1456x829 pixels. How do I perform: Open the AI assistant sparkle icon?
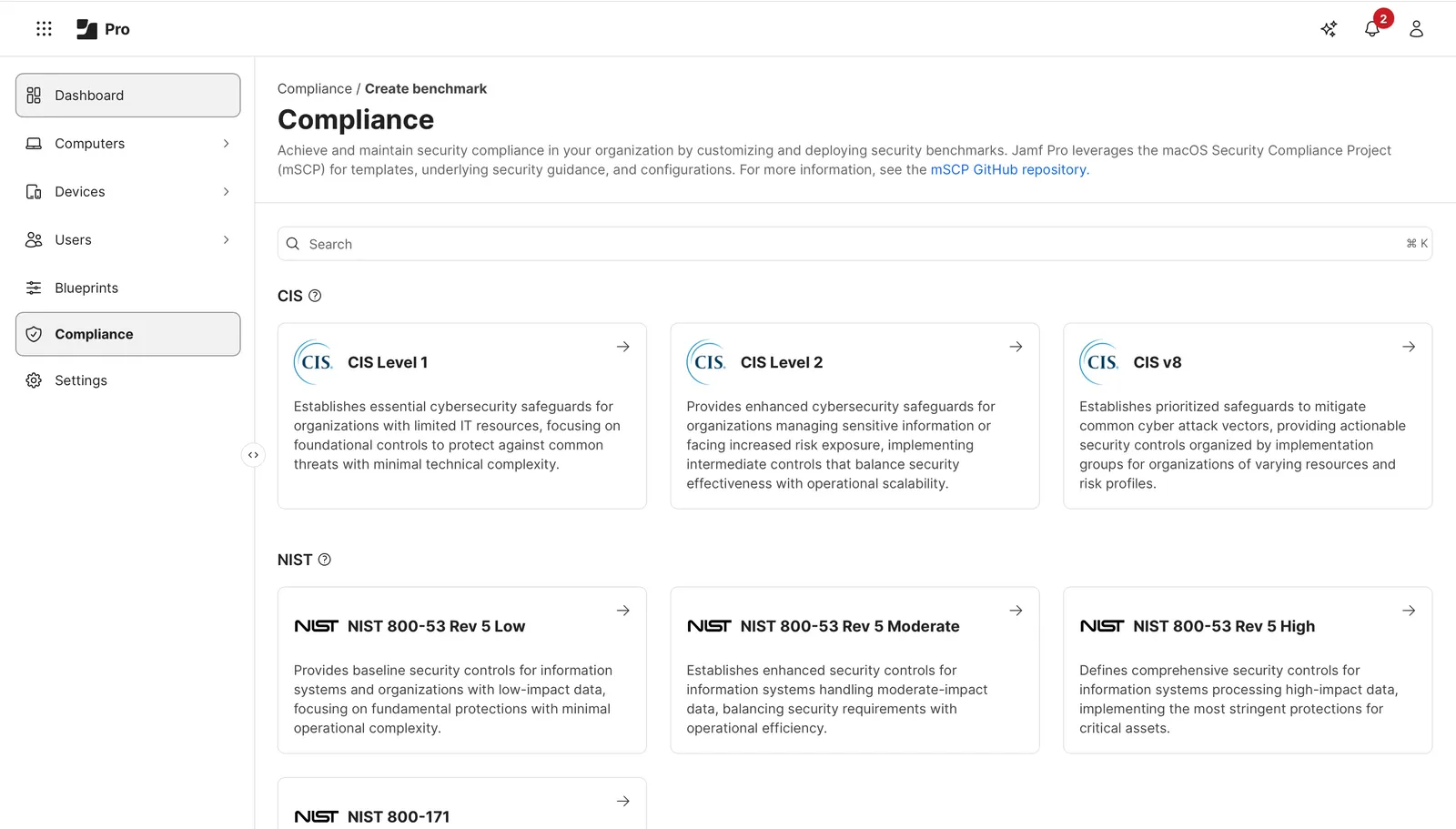pyautogui.click(x=1329, y=28)
